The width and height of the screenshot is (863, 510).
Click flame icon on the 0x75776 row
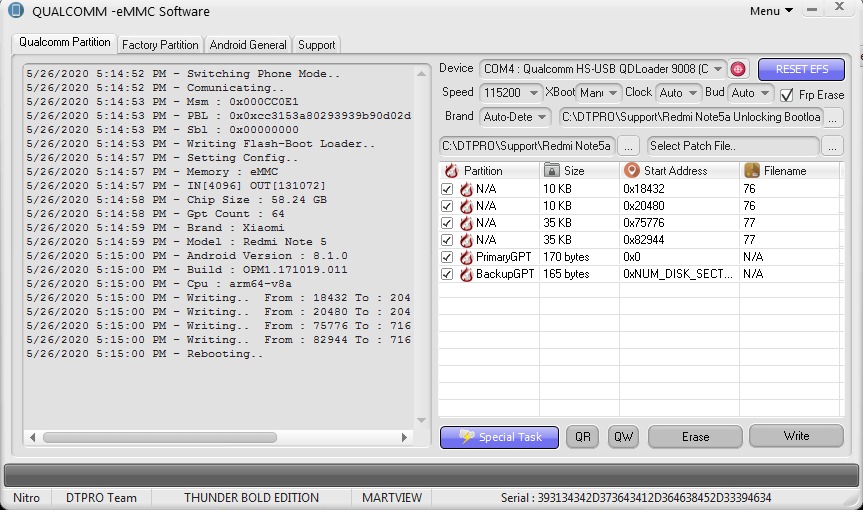[x=466, y=223]
